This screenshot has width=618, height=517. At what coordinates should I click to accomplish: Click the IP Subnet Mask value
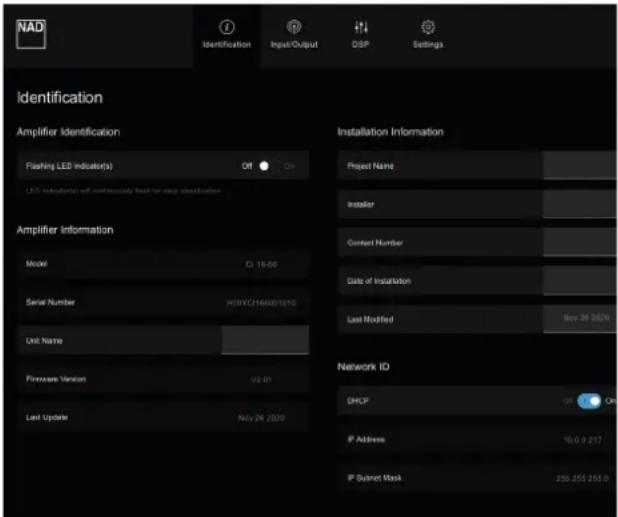tap(582, 478)
